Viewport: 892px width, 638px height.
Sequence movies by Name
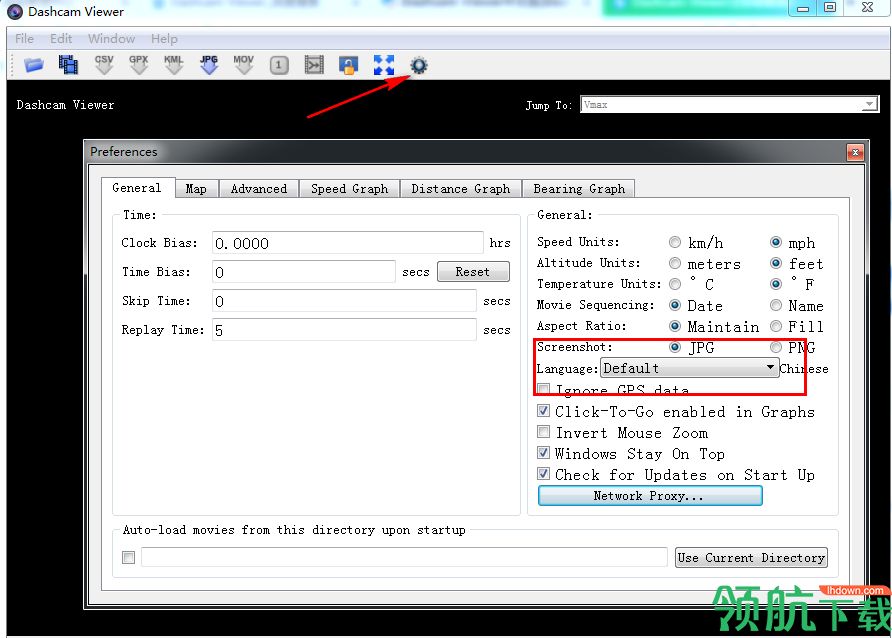click(x=775, y=305)
